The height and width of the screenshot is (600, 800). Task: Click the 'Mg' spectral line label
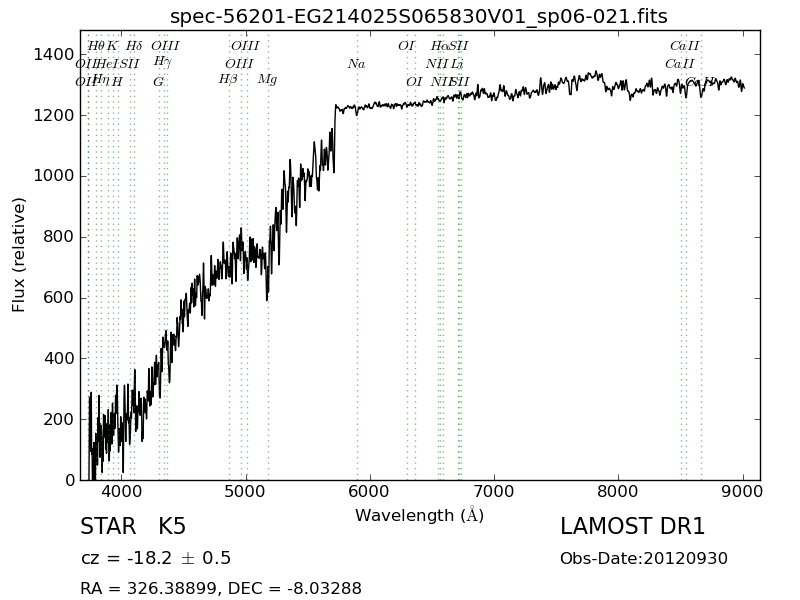point(267,80)
